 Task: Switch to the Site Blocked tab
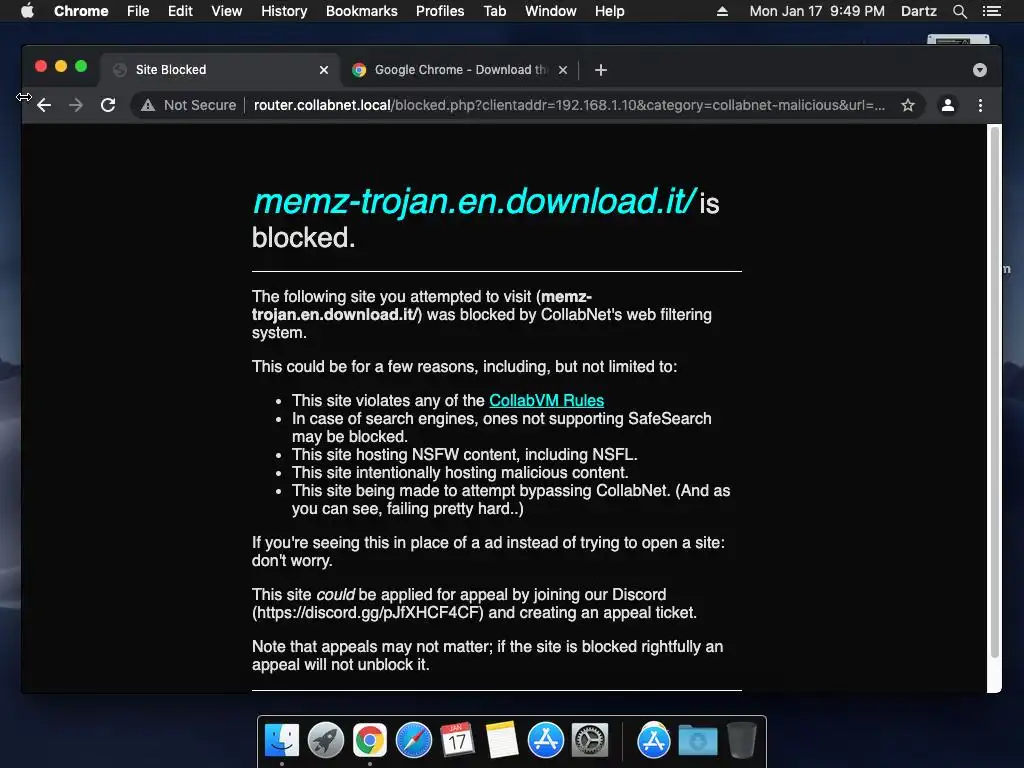pos(219,70)
